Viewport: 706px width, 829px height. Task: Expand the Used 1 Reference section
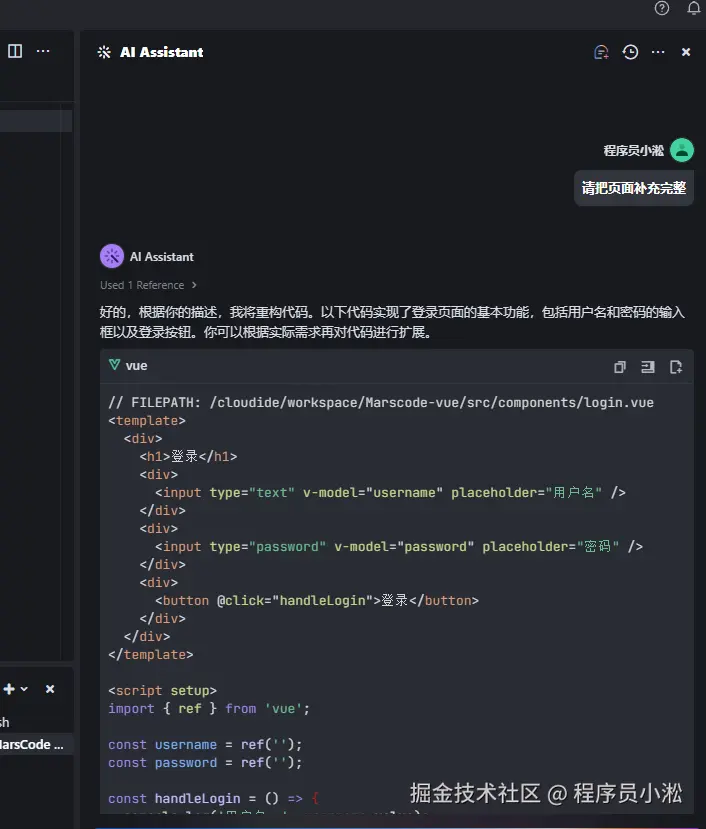pos(148,285)
